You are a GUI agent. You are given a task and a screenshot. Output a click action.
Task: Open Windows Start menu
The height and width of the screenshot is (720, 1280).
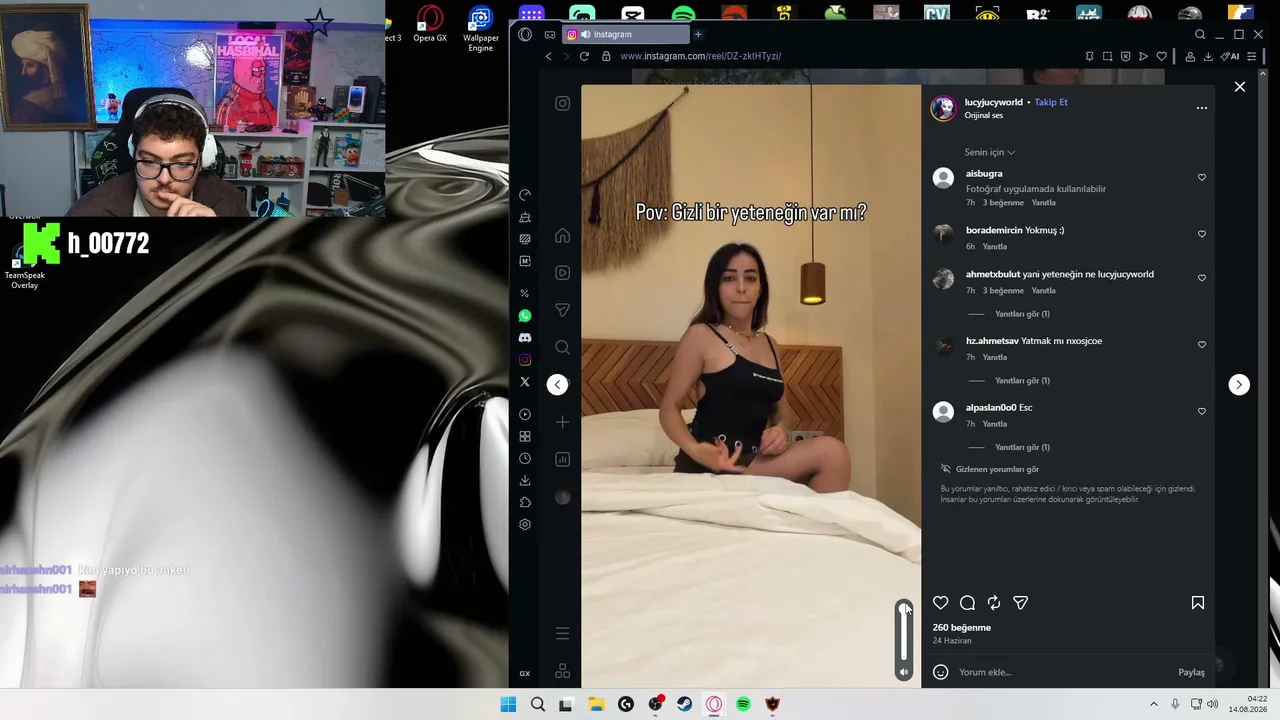coord(508,704)
